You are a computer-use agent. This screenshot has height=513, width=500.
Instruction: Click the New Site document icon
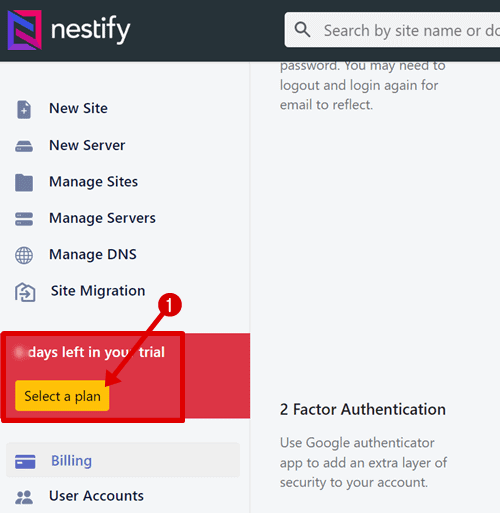24,109
